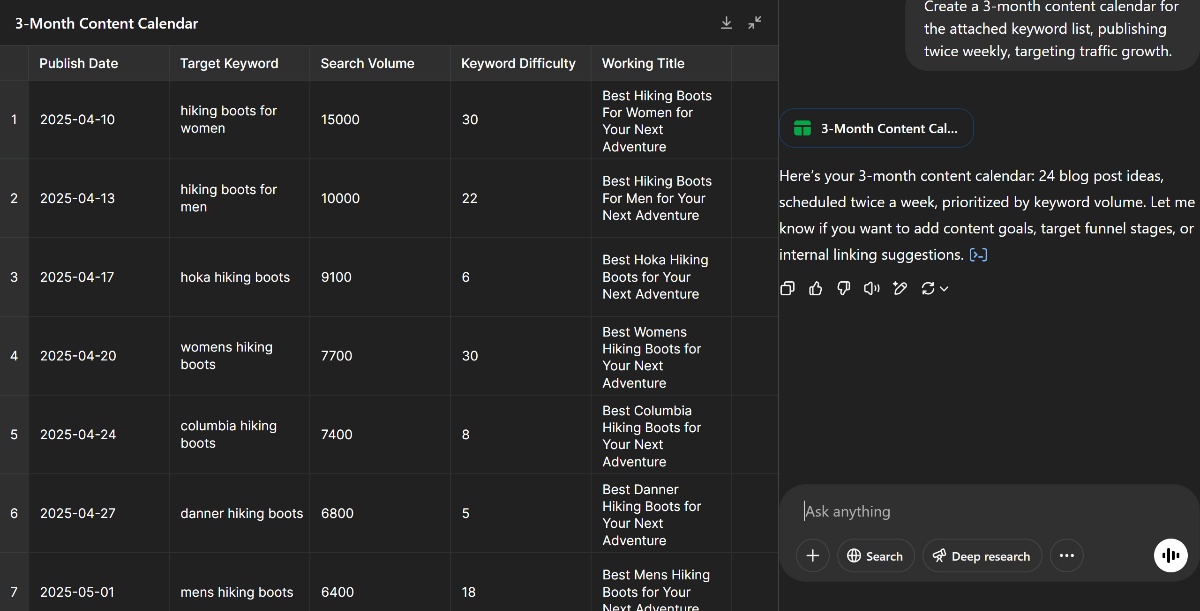Select keyword cell 'columbia hiking boots'
This screenshot has width=1200, height=611.
pos(239,435)
